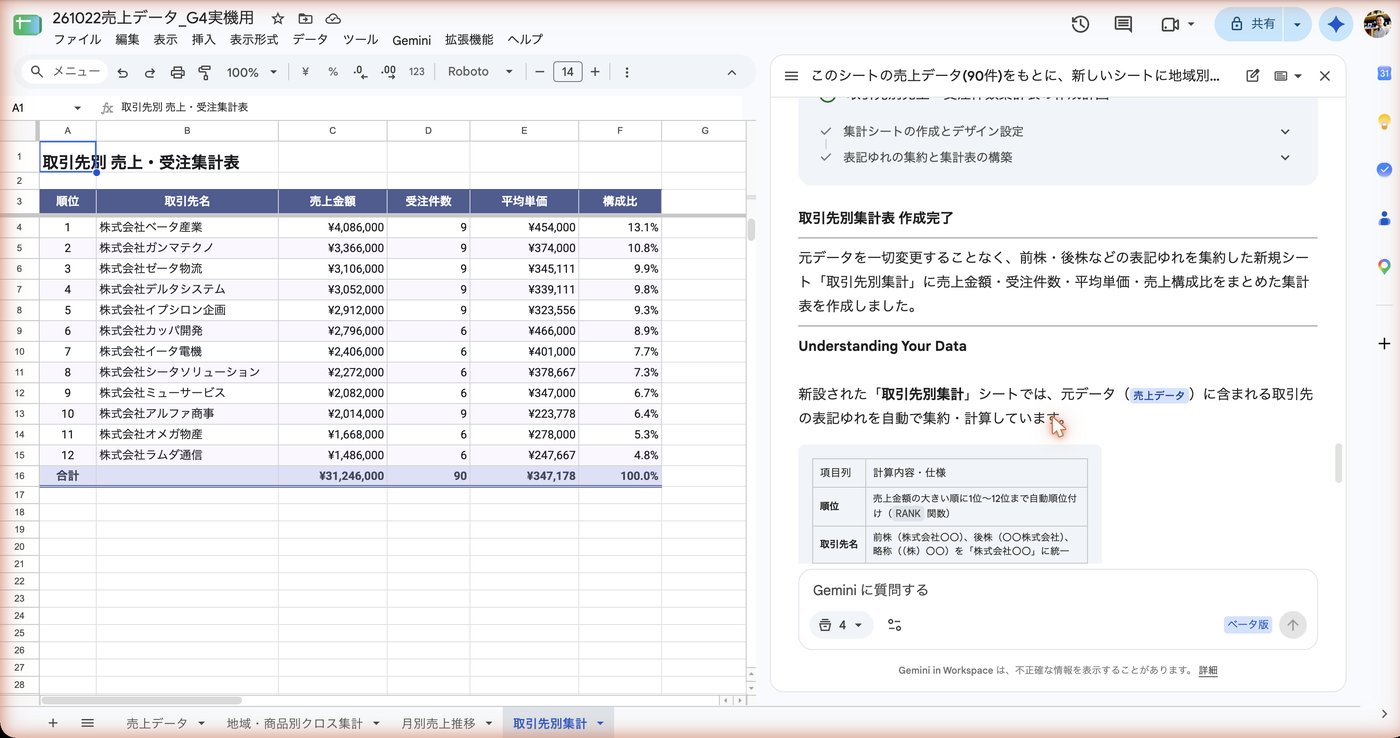Screen dimensions: 1400x738
Task: Star this spreadsheet document
Action: pyautogui.click(x=278, y=19)
